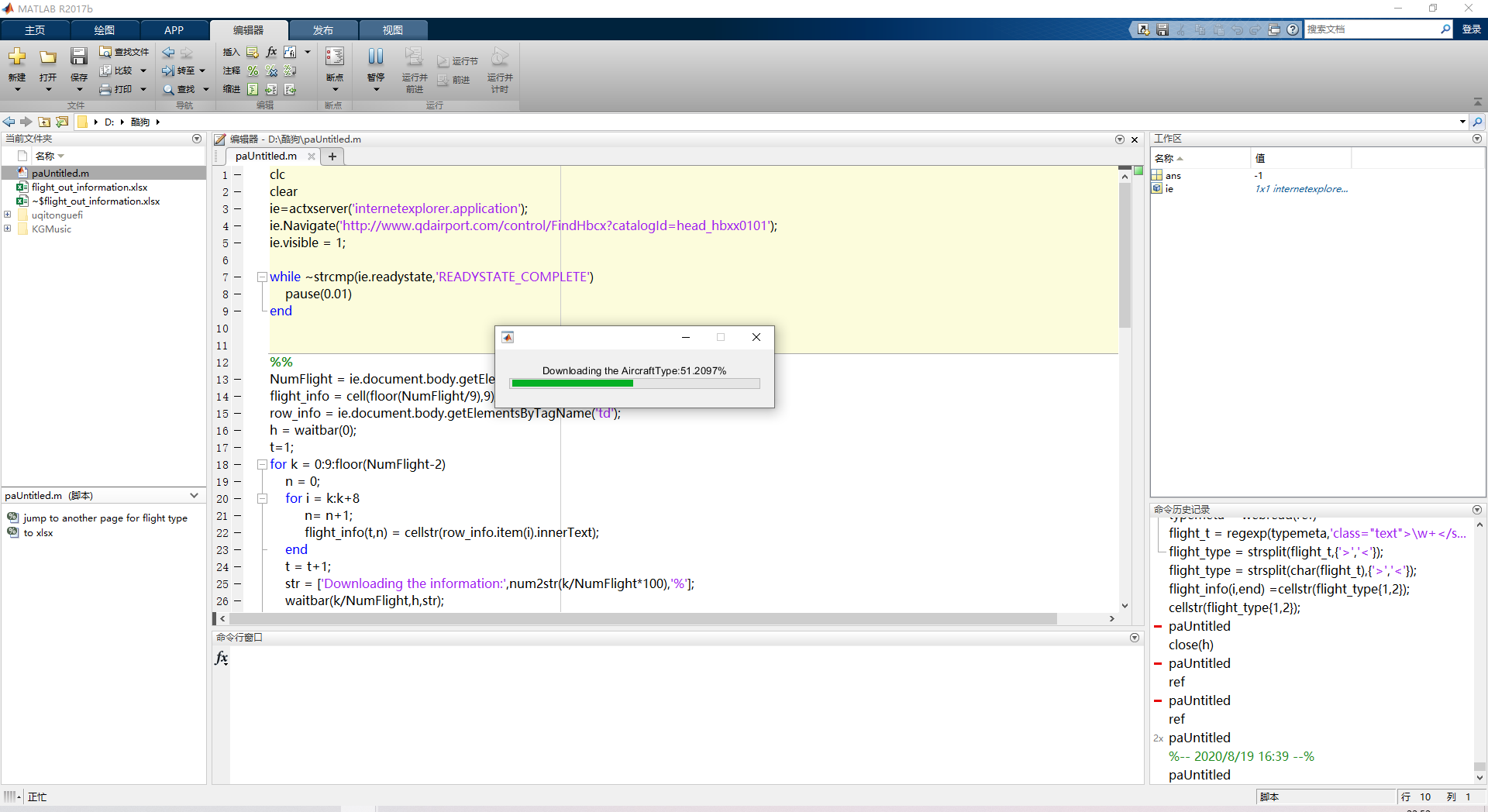1488x812 pixels.
Task: Switch to the 视图 (View) tab
Action: coord(393,30)
